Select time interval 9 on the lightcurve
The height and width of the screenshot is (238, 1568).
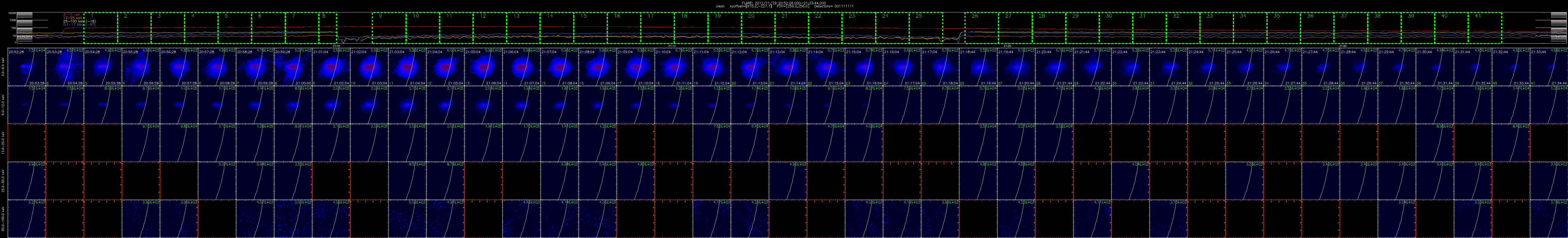389,27
